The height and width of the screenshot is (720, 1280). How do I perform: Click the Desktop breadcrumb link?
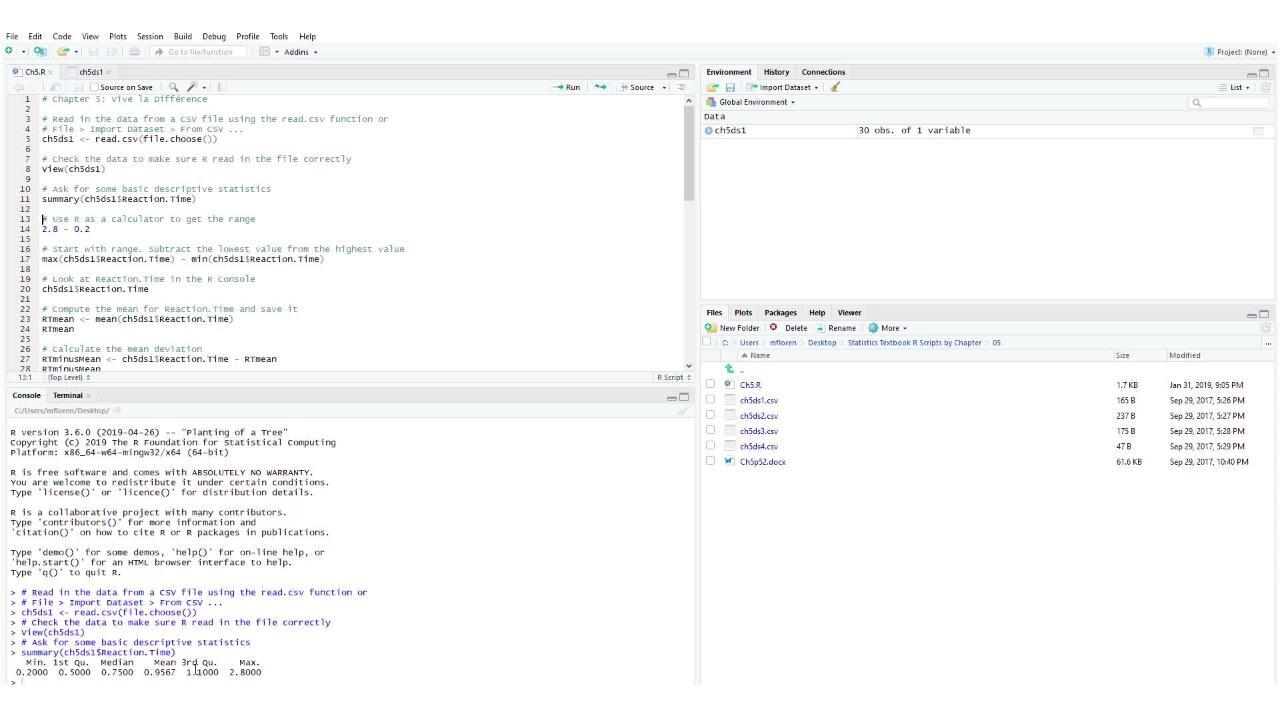pyautogui.click(x=824, y=343)
